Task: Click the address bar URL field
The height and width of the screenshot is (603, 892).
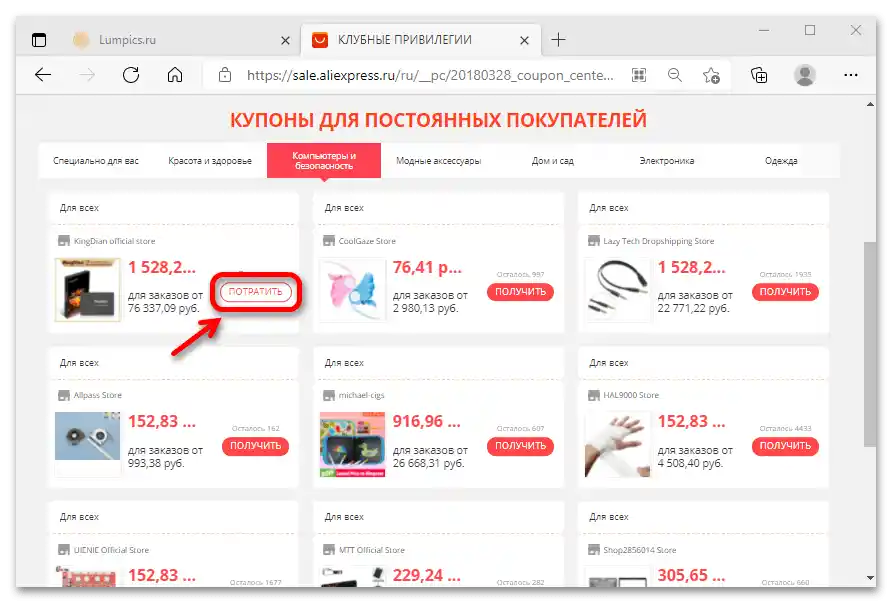Action: [430, 75]
